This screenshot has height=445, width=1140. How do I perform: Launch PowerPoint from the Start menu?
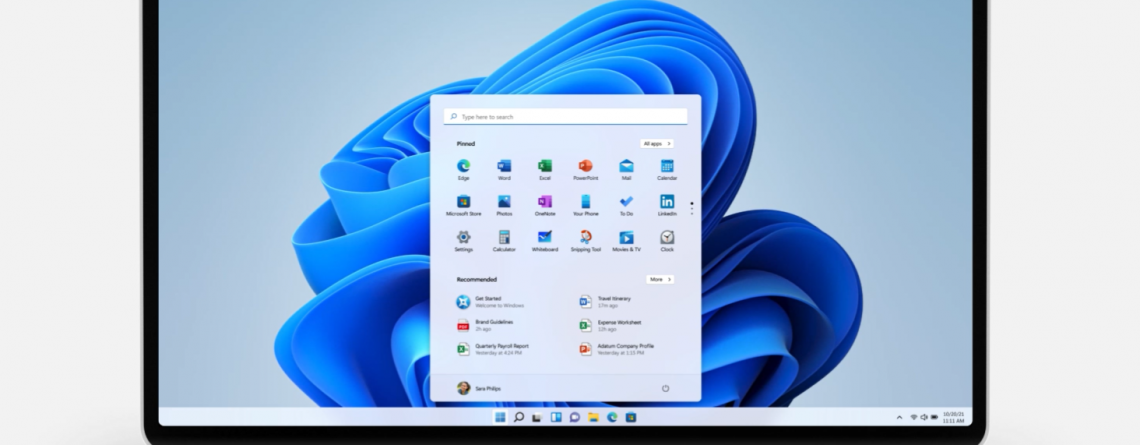[585, 166]
